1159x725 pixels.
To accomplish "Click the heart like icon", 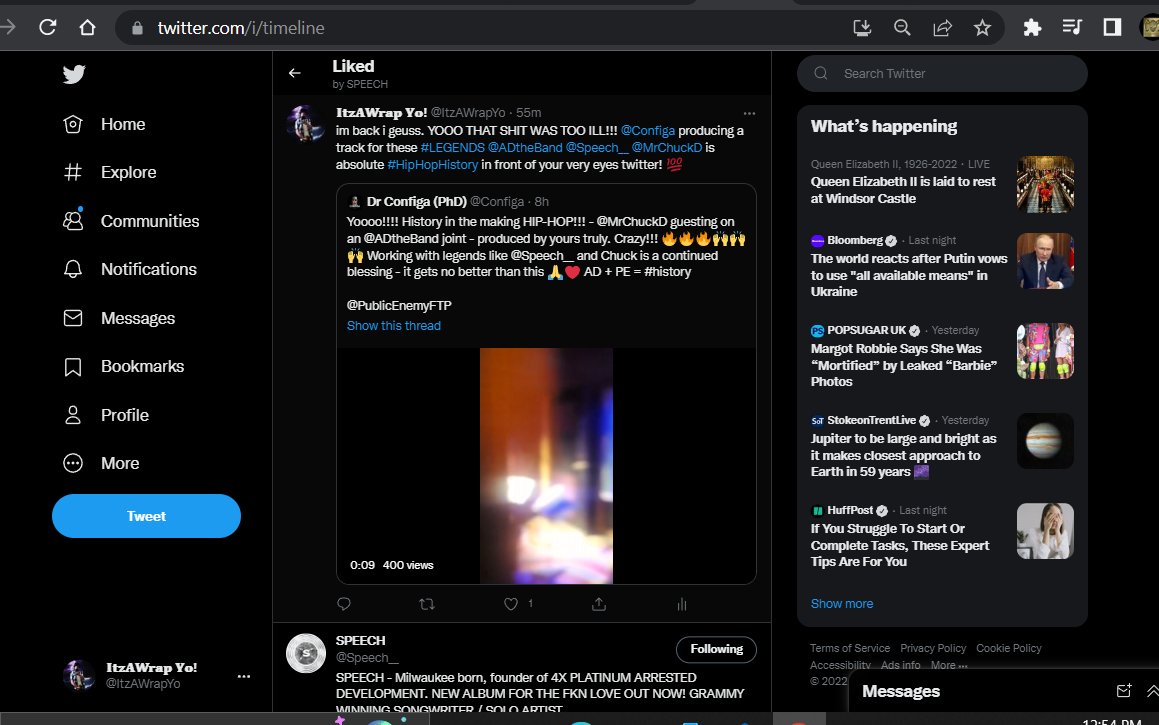I will [x=511, y=604].
